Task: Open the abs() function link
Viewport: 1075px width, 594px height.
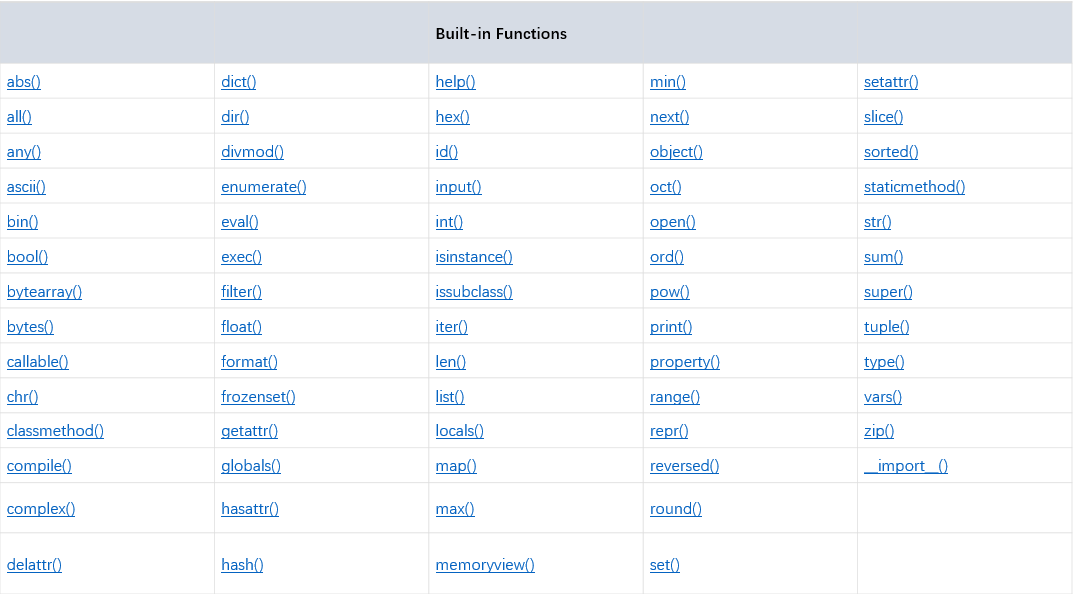Action: [24, 82]
